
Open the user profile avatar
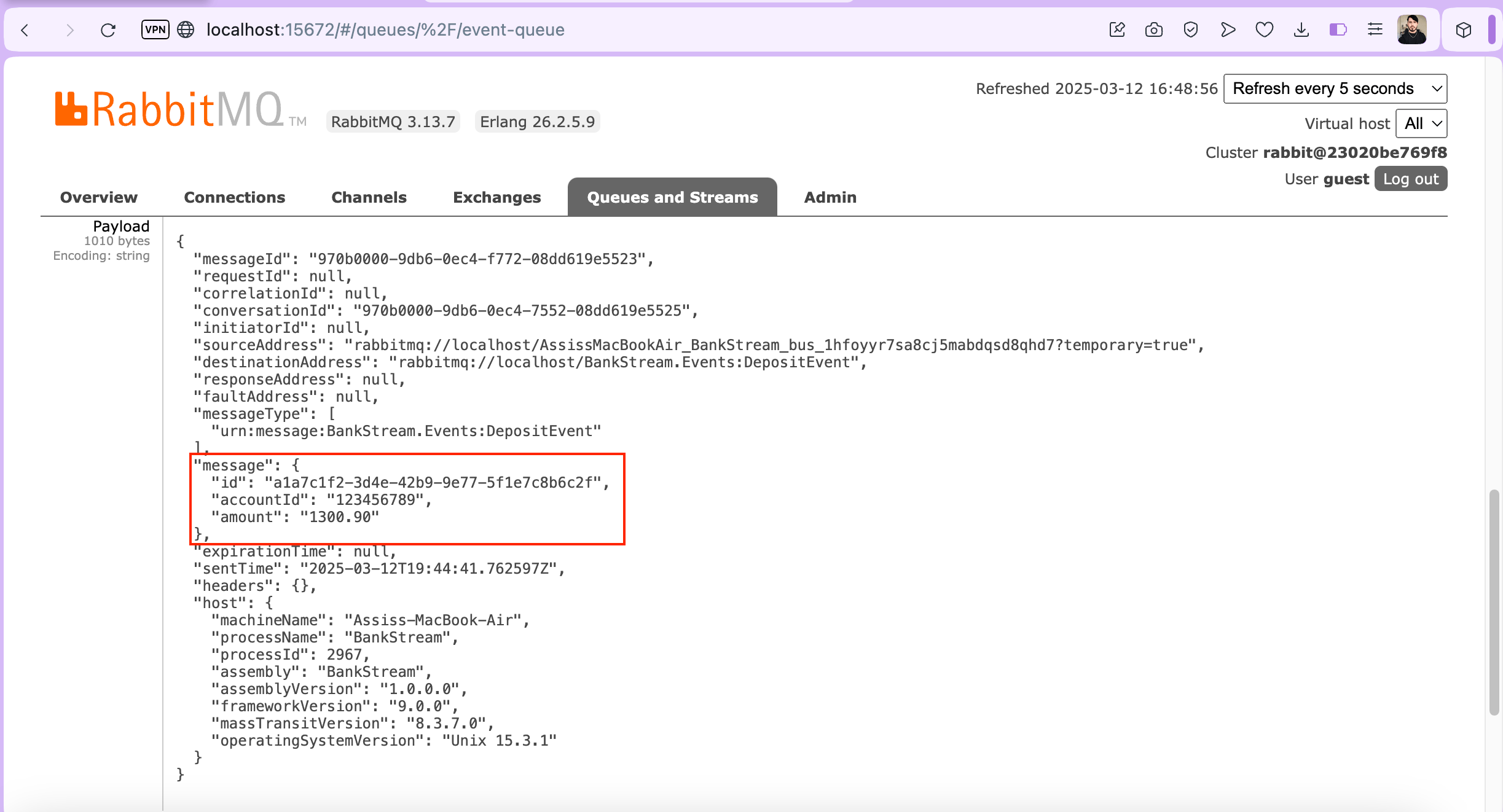pos(1412,29)
